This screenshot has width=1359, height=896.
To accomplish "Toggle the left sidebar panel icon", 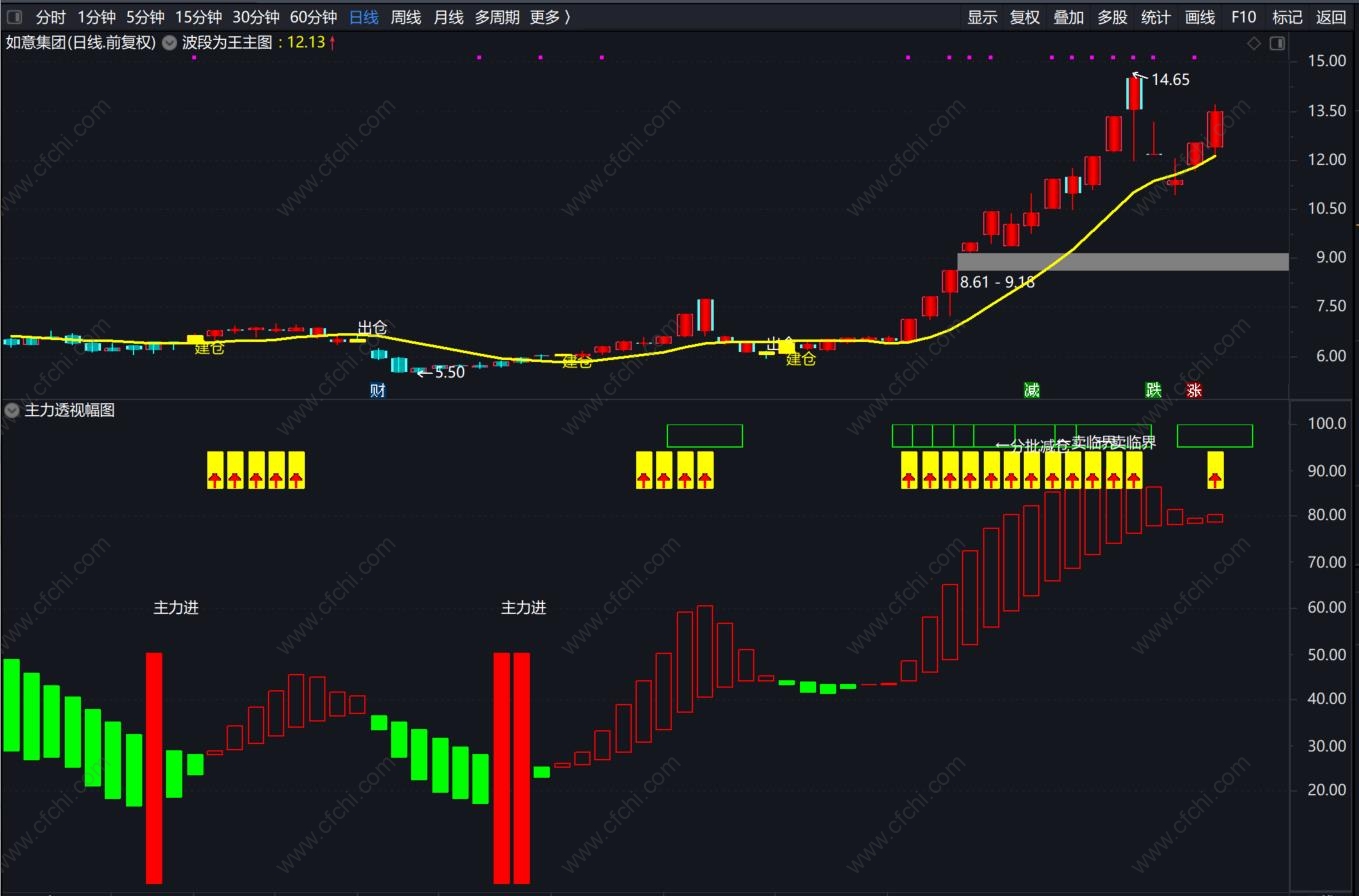I will [13, 17].
